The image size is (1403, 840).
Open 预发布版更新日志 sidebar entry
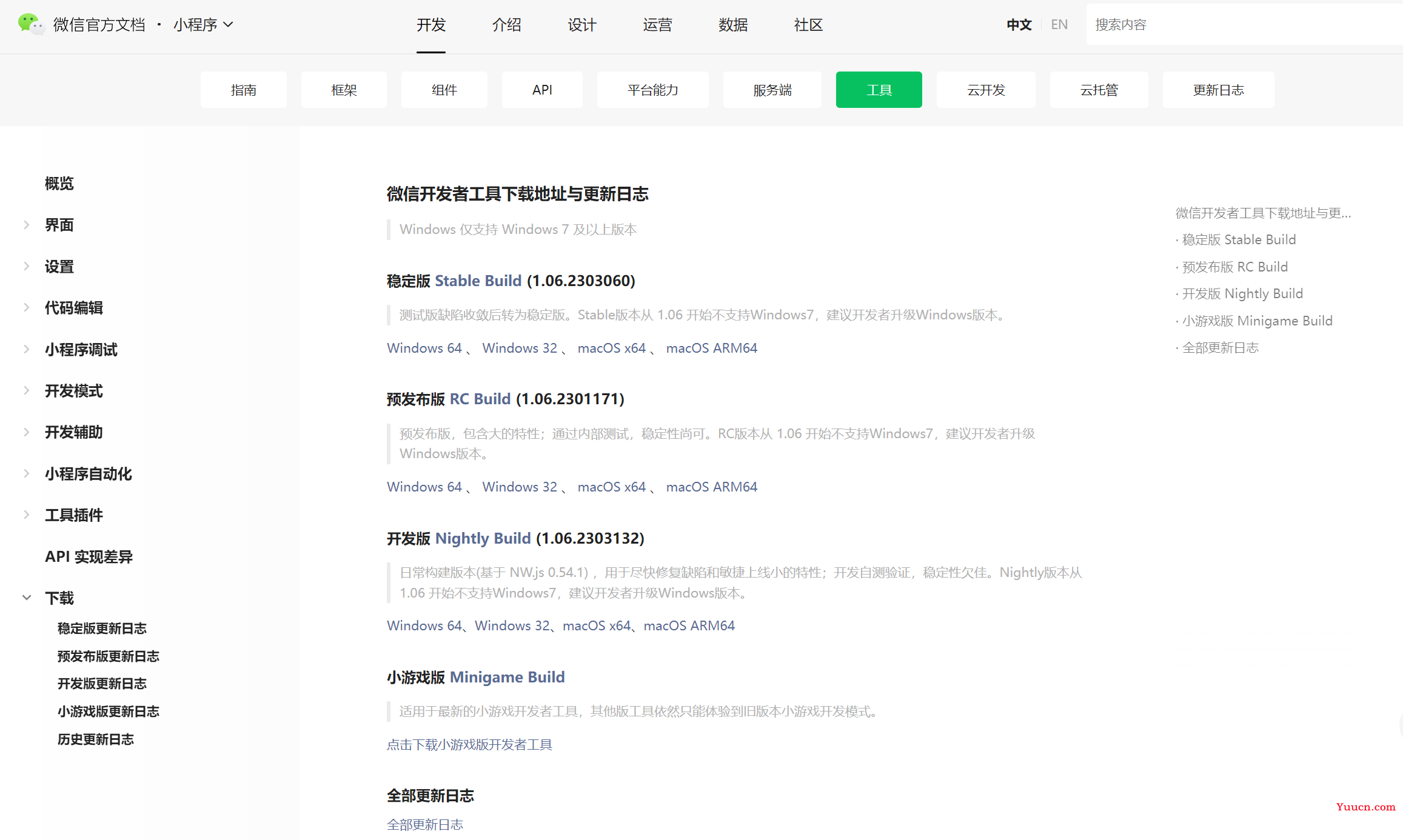click(x=108, y=656)
